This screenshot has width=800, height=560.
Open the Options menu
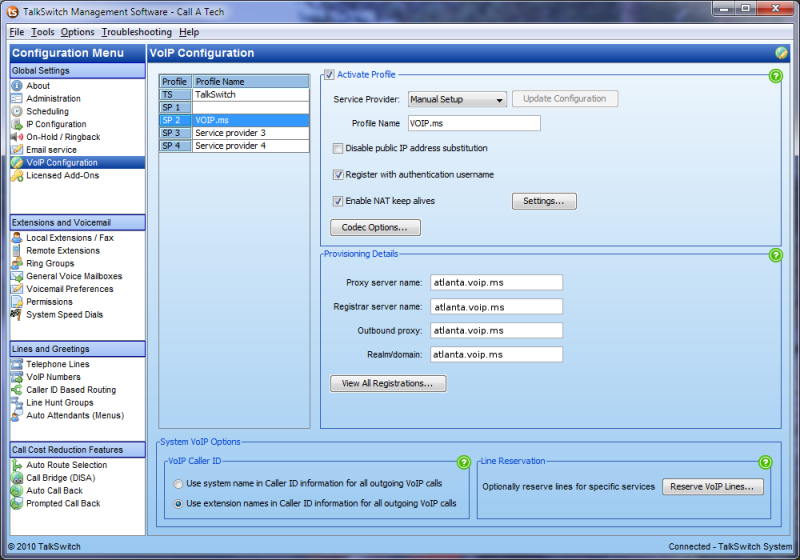[x=78, y=32]
